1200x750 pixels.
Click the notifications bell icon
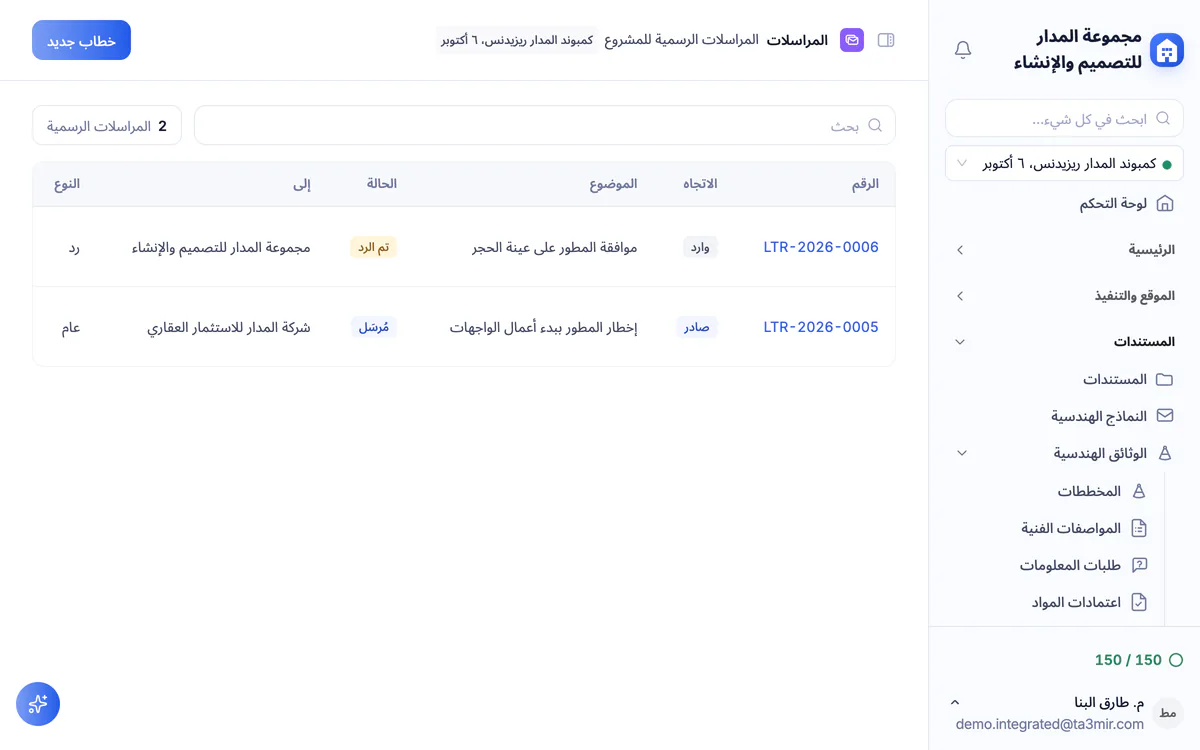click(x=963, y=50)
